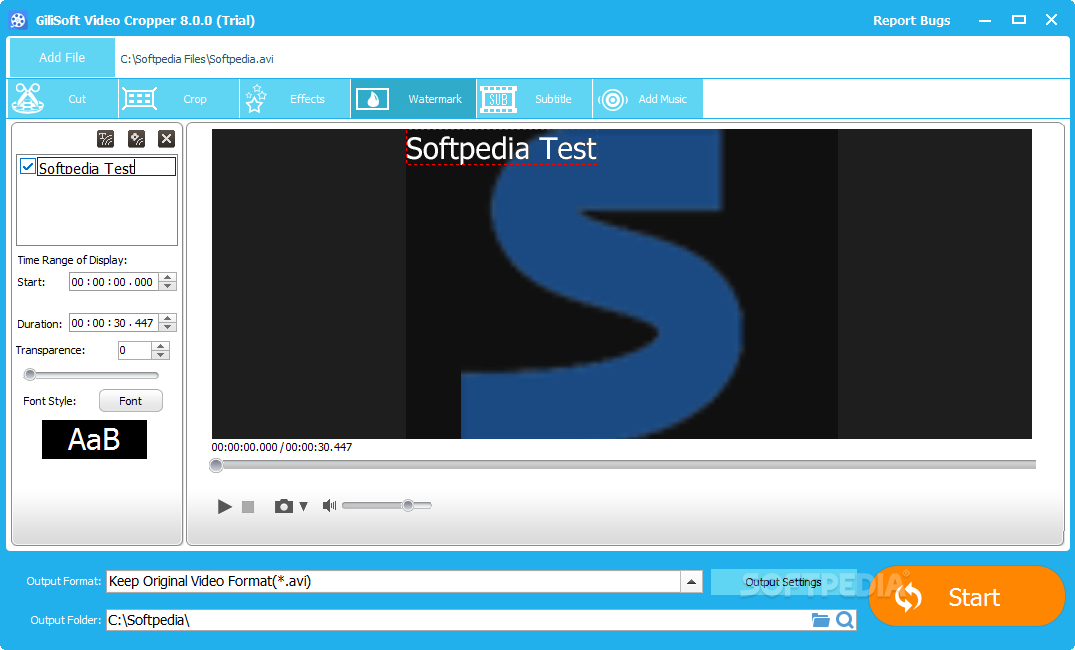Stop the video playback
The image size is (1075, 650).
248,507
